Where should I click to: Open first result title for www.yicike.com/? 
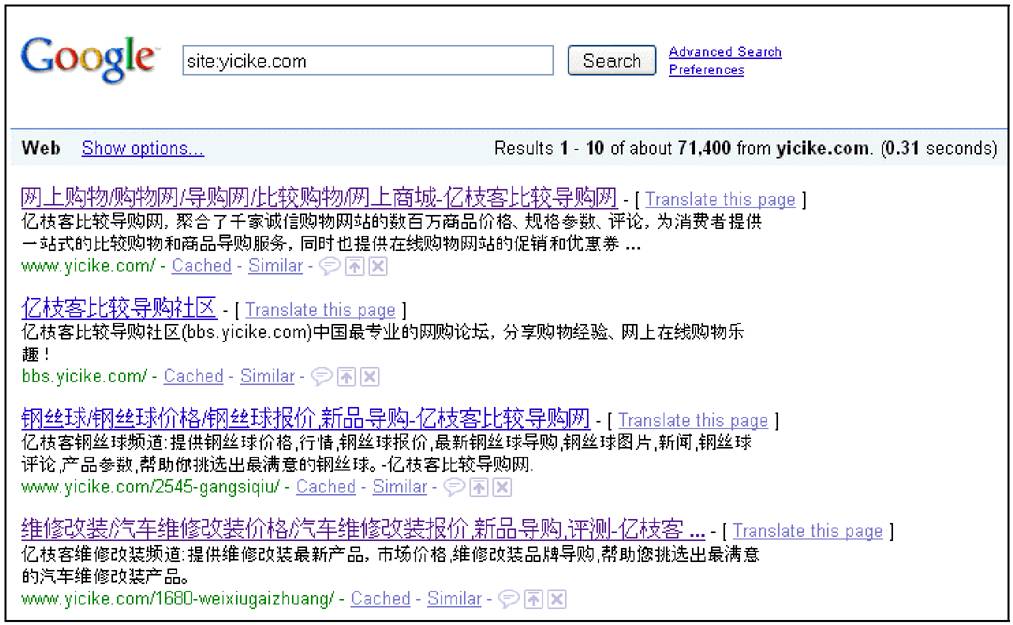coord(319,197)
